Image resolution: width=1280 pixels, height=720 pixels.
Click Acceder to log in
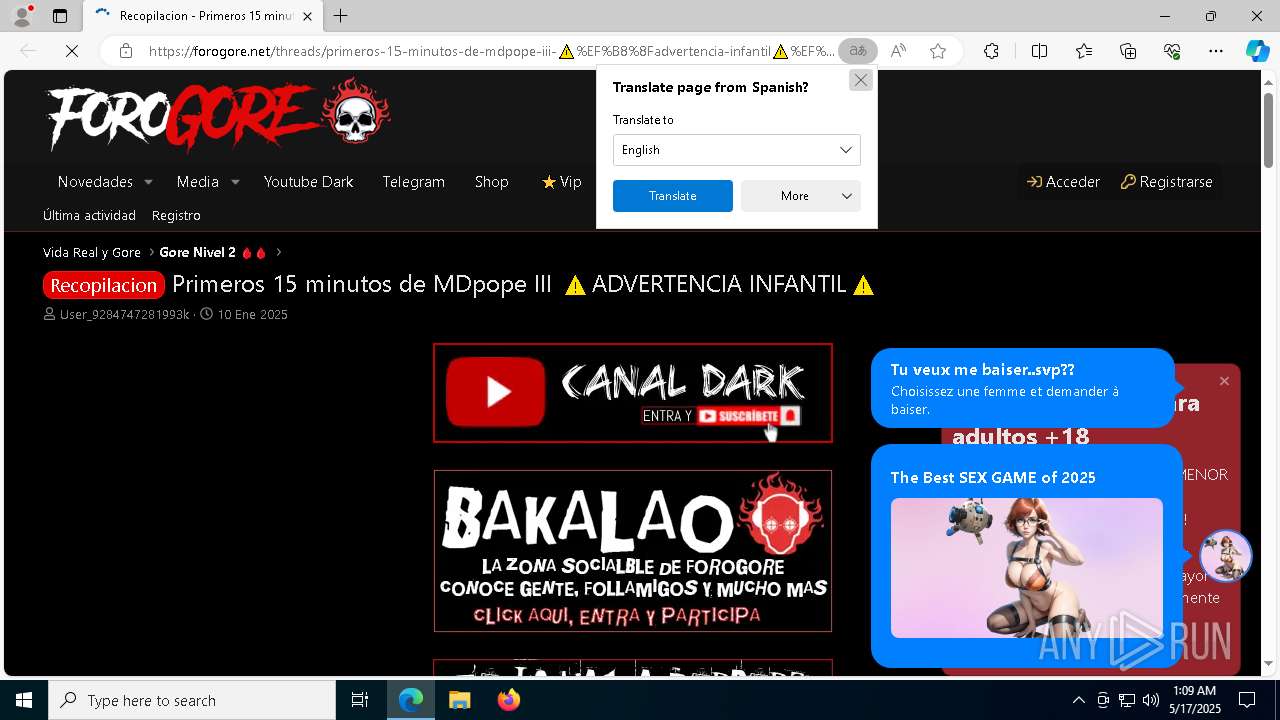[1063, 182]
